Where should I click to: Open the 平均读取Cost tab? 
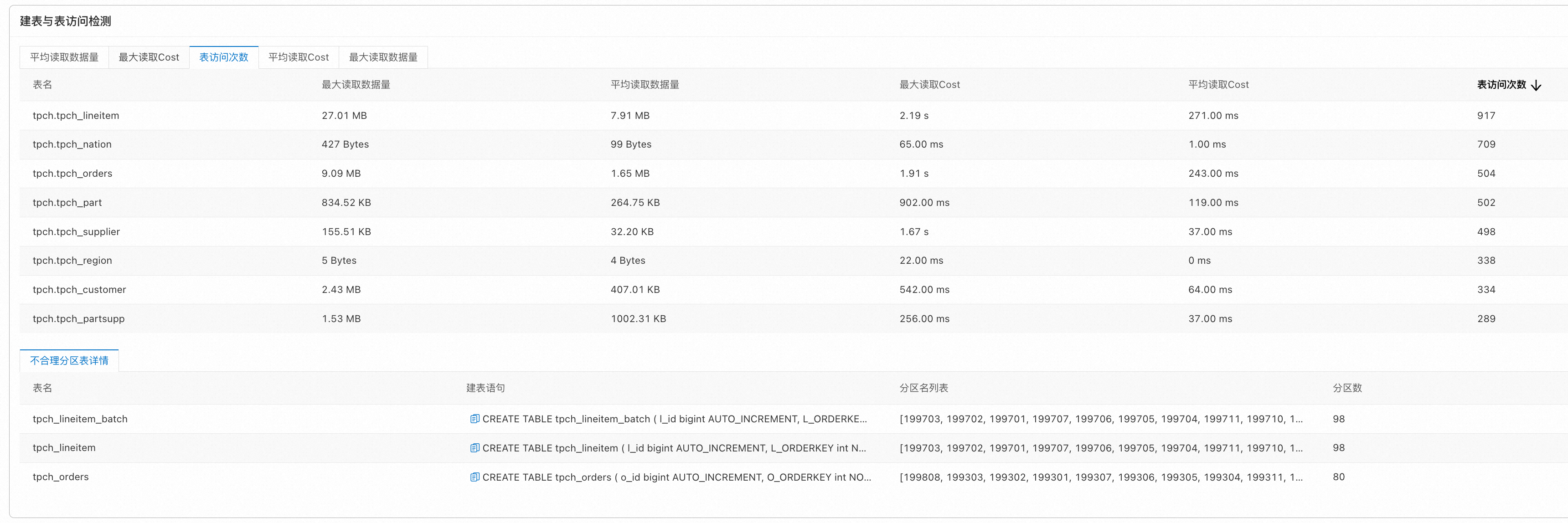298,57
